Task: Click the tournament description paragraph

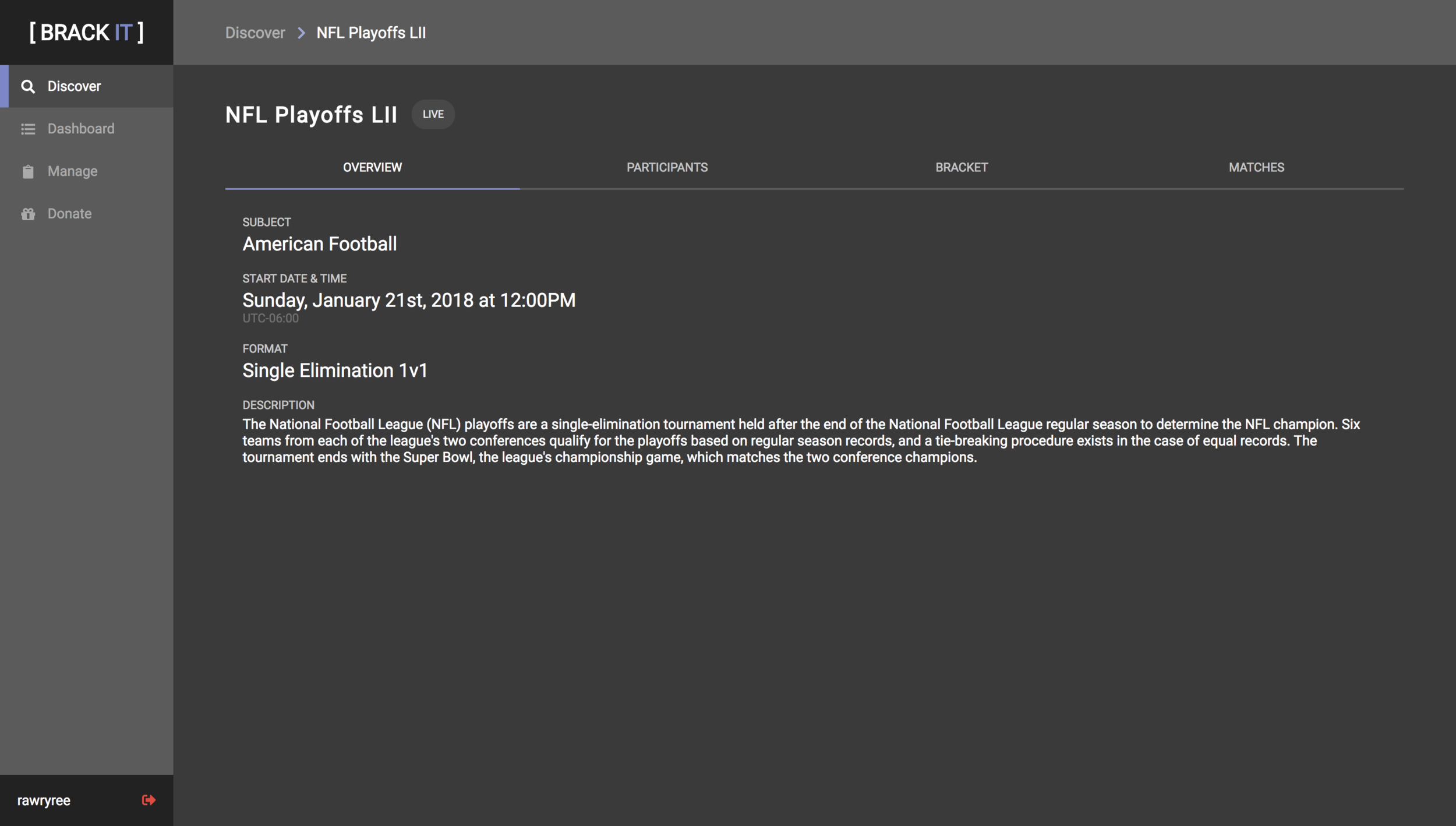Action: [801, 440]
